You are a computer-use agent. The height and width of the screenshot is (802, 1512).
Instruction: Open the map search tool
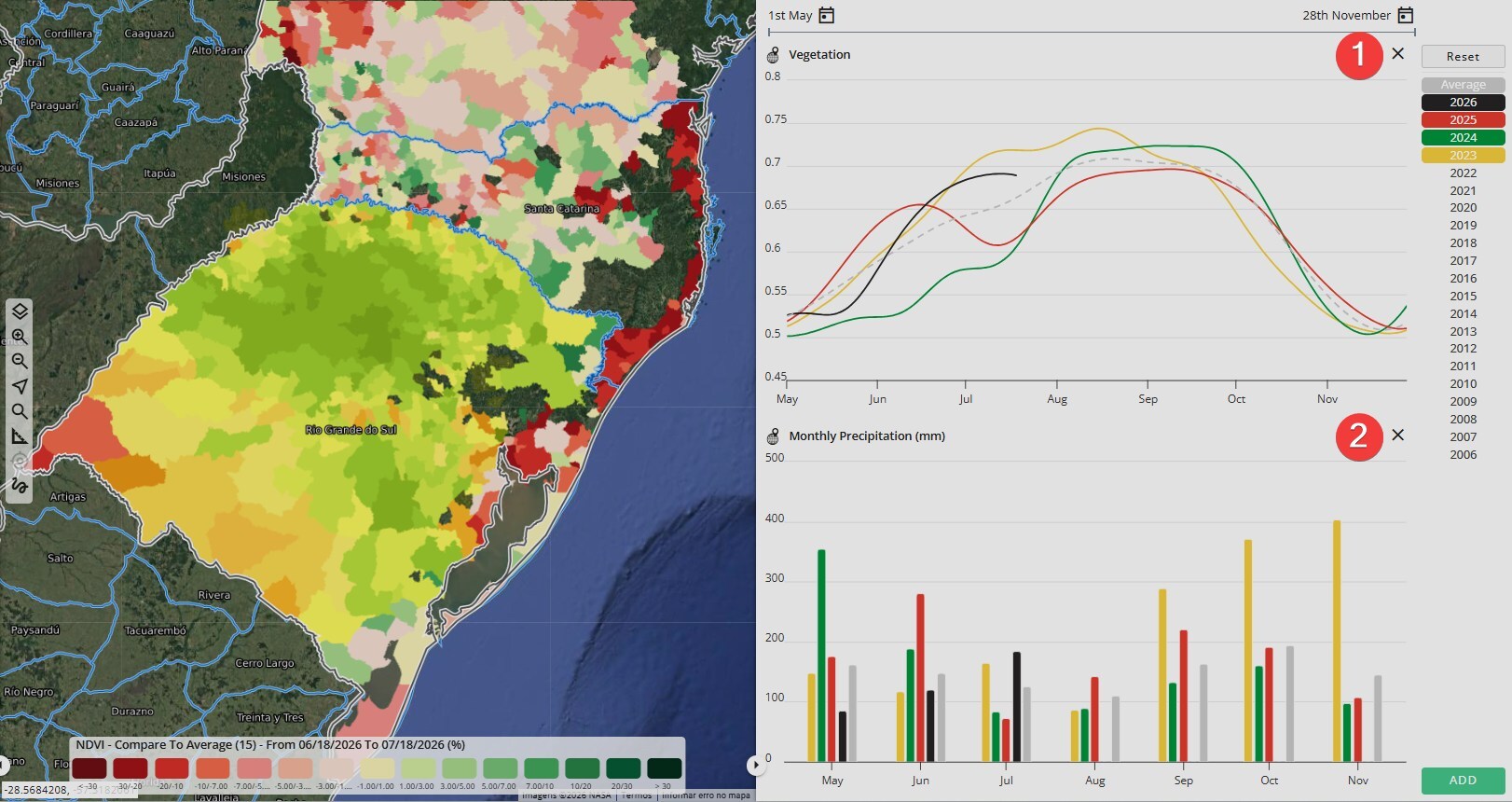(20, 411)
